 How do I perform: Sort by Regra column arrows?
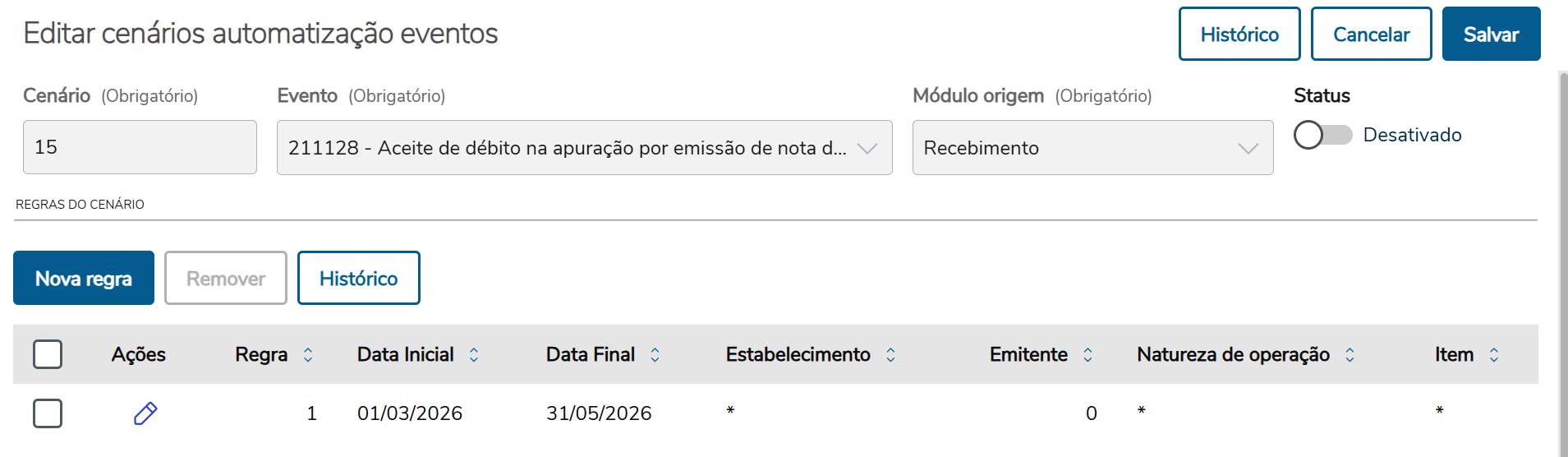308,354
